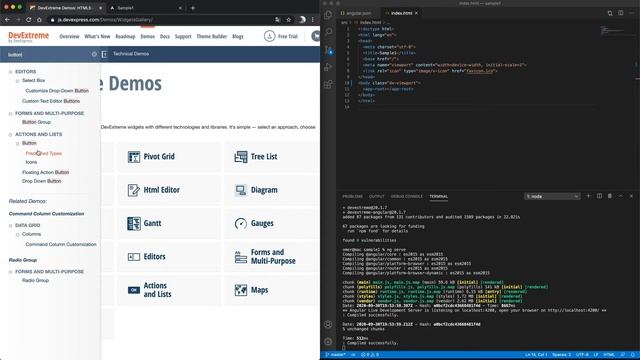This screenshot has height=360, width=640.
Task: Collapse FORMS AND MULTI-PURPOSE group above Radio Group
Action: tap(11, 272)
